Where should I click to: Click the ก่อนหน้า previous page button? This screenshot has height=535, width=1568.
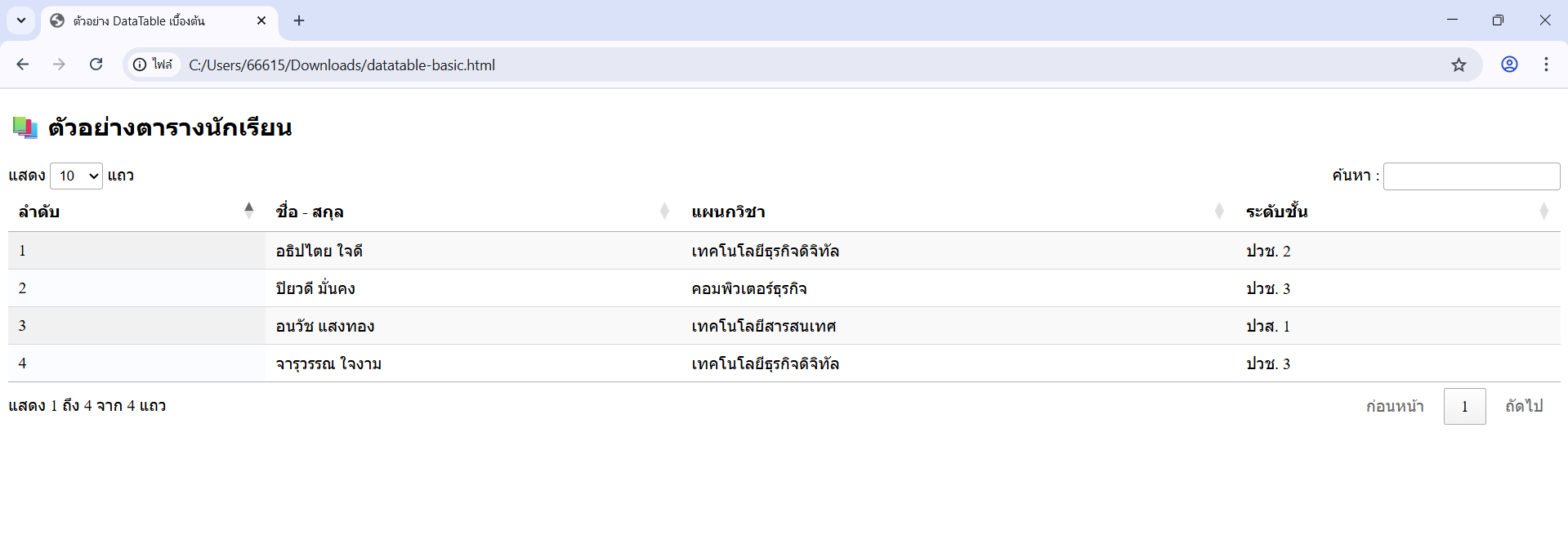(1395, 406)
